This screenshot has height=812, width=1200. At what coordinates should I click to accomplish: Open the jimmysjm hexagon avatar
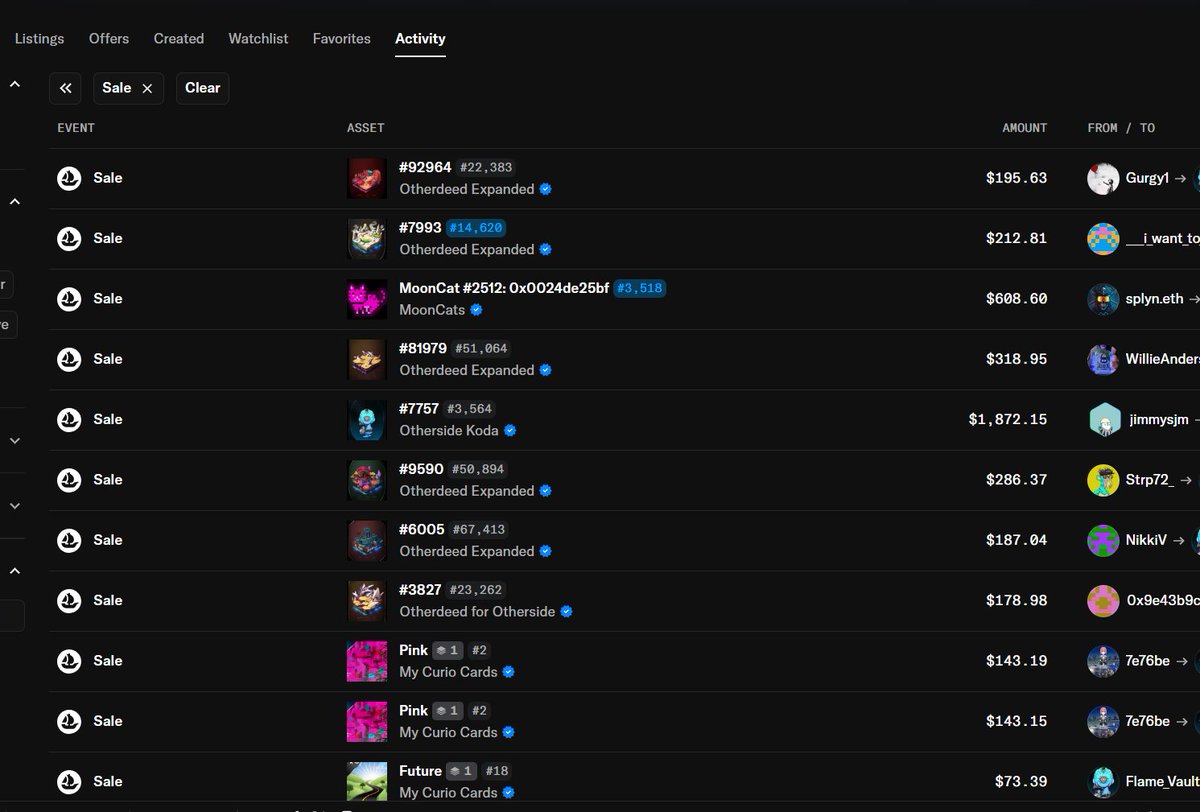1103,419
